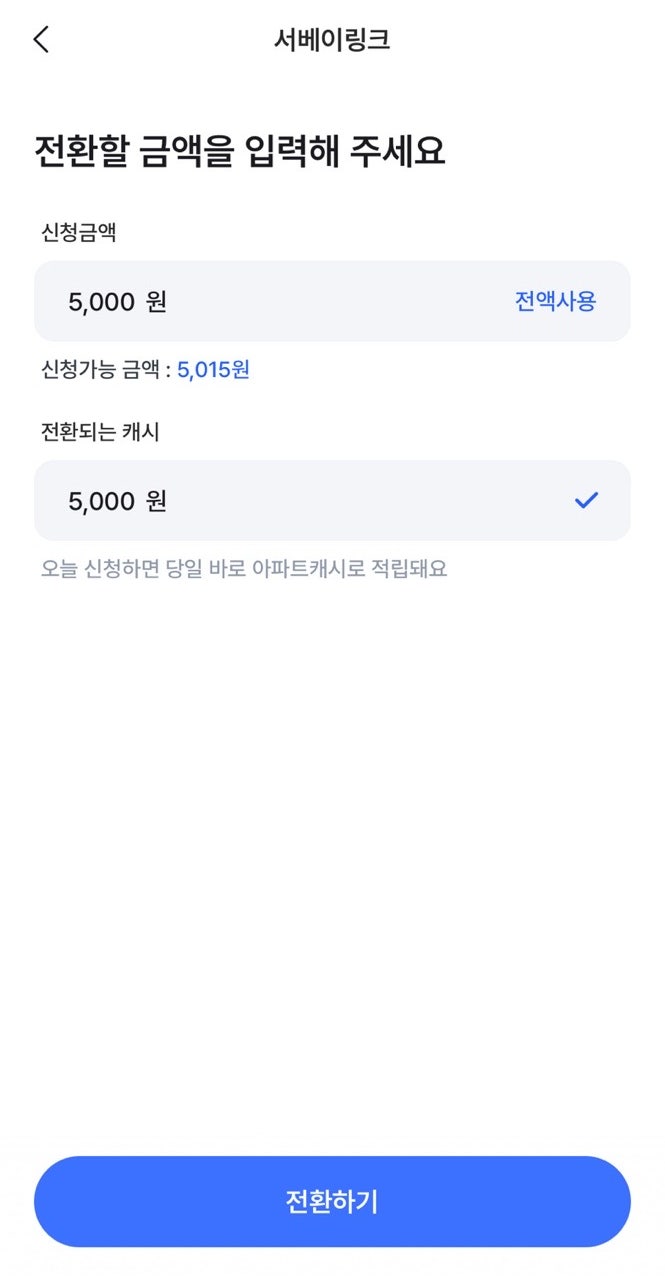
Task: Click the 5,000 number in 신청금액 field
Action: point(101,301)
